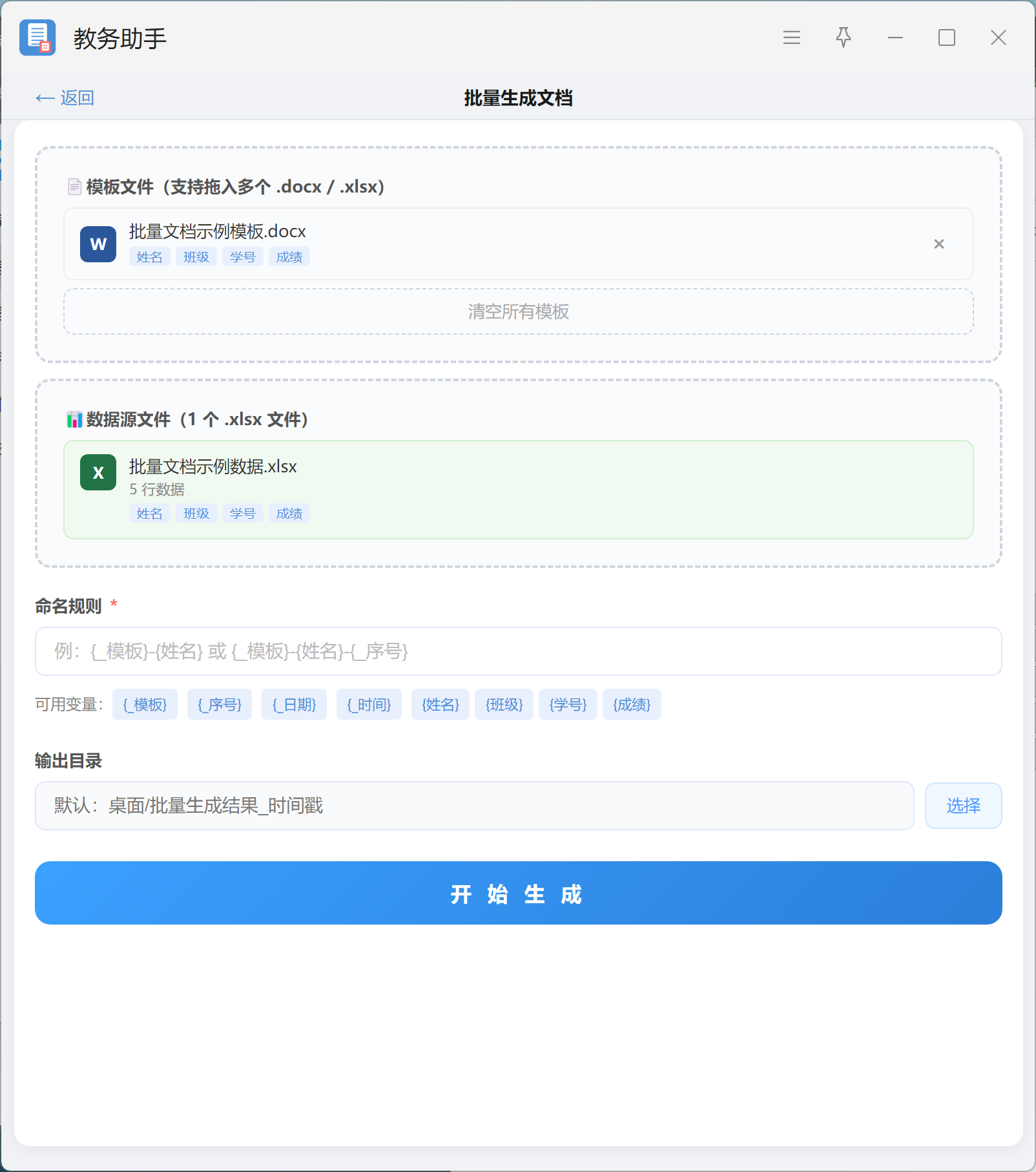Viewport: 1036px width, 1172px height.
Task: Insert the {_日期} variable chip
Action: click(x=294, y=704)
